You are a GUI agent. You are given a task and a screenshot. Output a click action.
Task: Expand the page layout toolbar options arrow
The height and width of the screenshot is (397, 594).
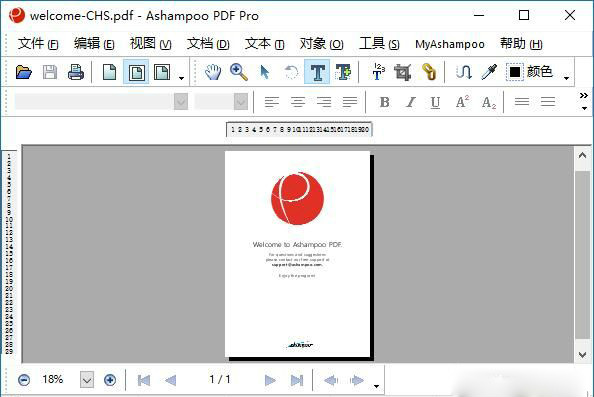[181, 78]
